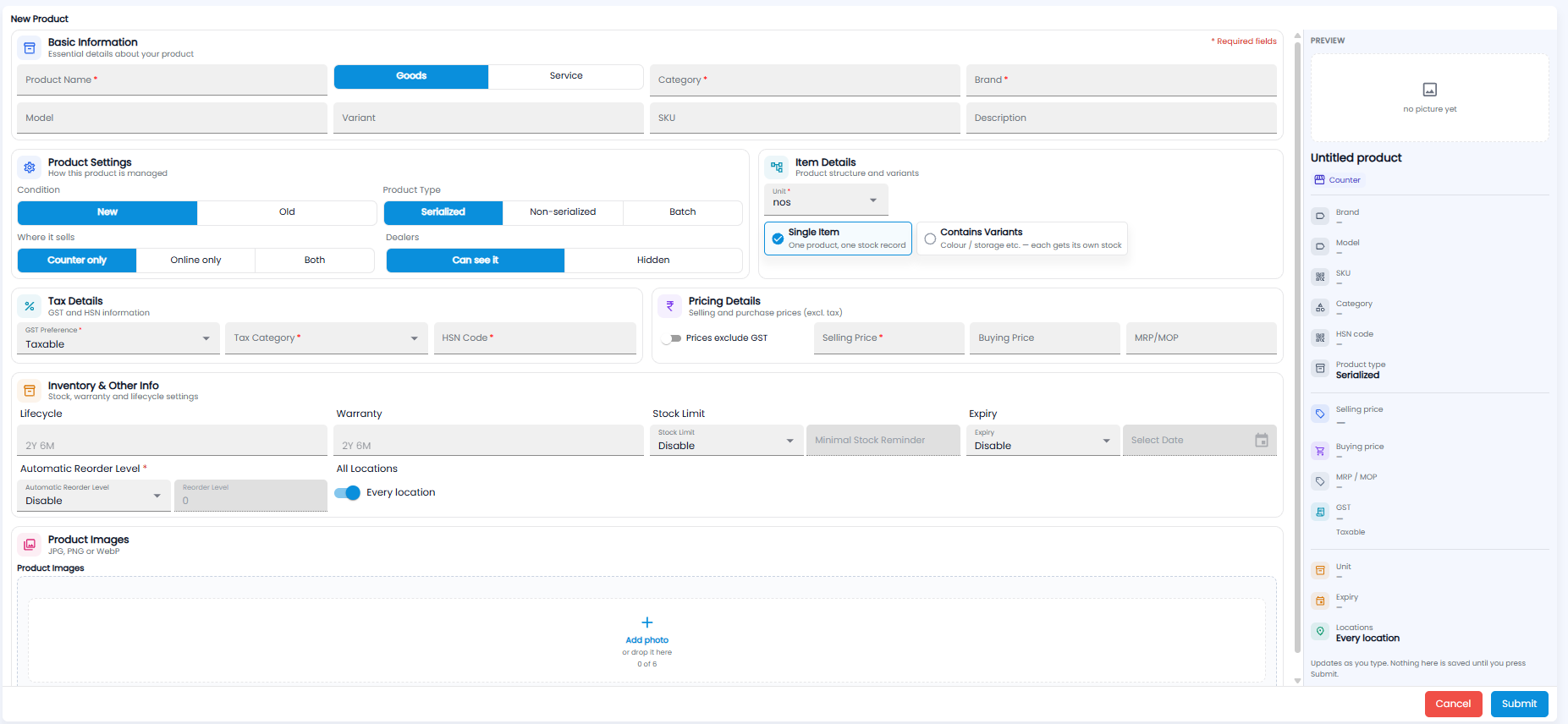Viewport: 1568px width, 724px height.
Task: Select Both for where it sells
Action: pos(315,261)
